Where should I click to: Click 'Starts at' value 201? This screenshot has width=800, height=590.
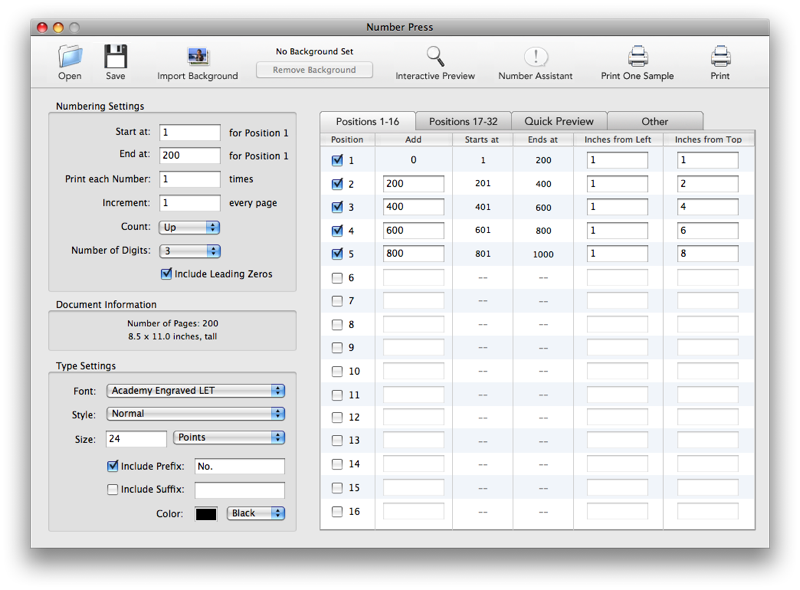[x=483, y=183]
